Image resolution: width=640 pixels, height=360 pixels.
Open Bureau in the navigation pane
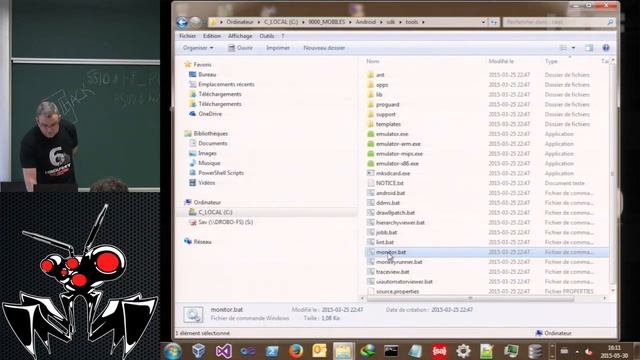click(x=207, y=74)
